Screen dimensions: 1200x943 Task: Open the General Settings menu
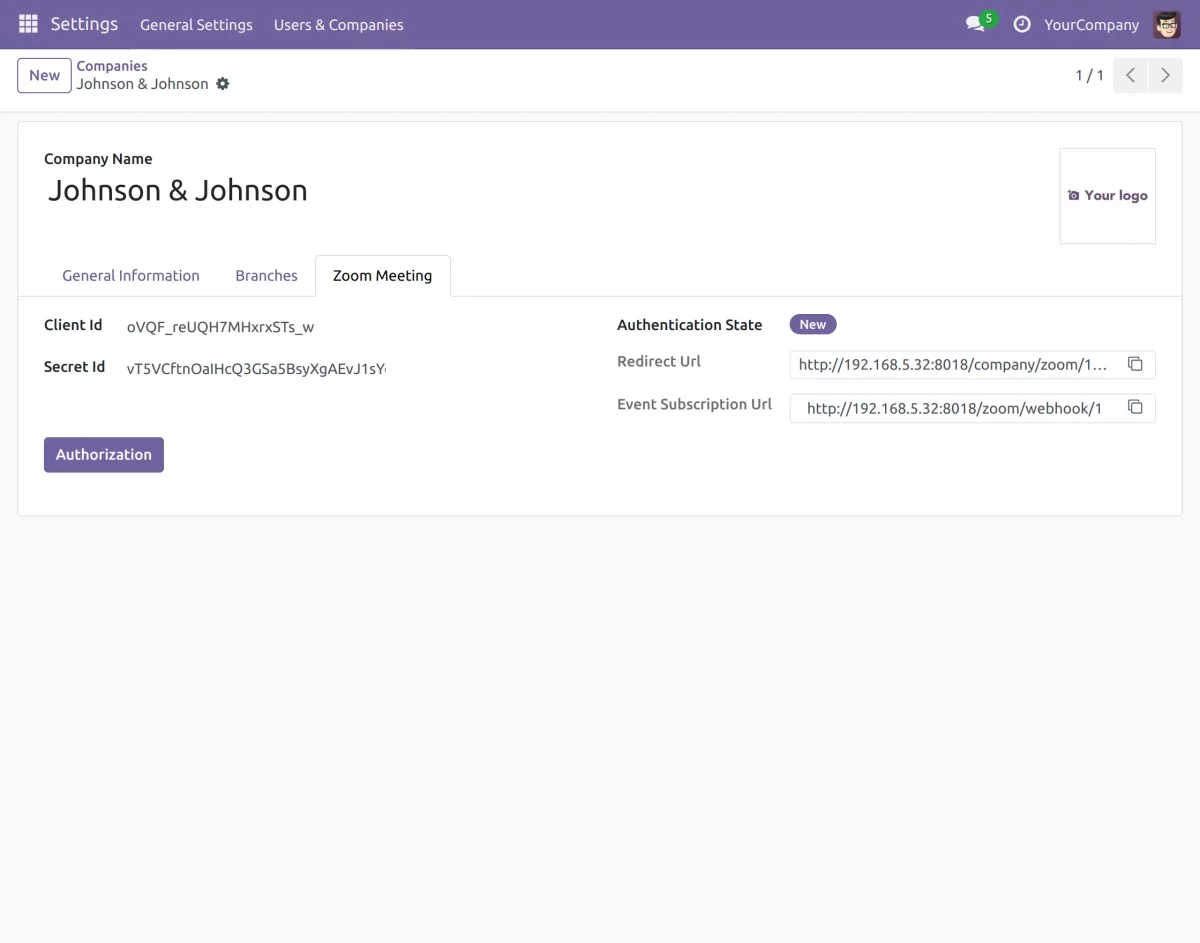pos(196,25)
